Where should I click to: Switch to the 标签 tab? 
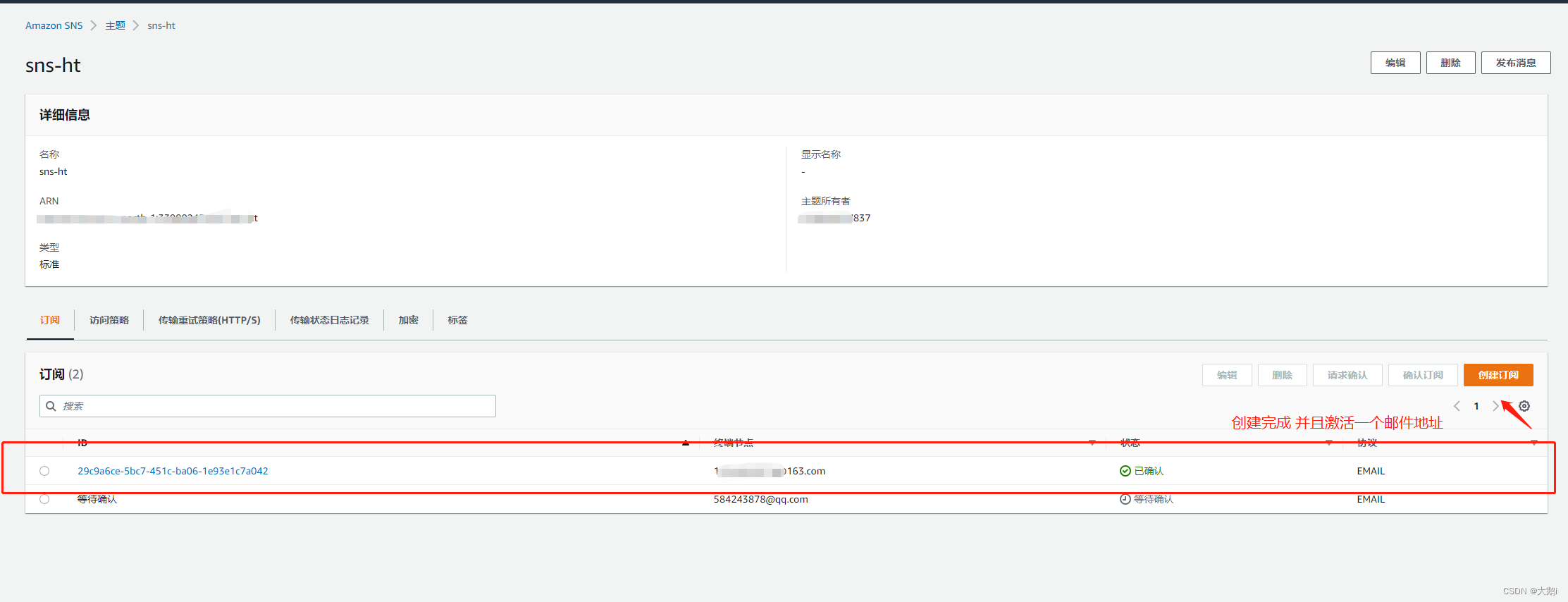(457, 320)
